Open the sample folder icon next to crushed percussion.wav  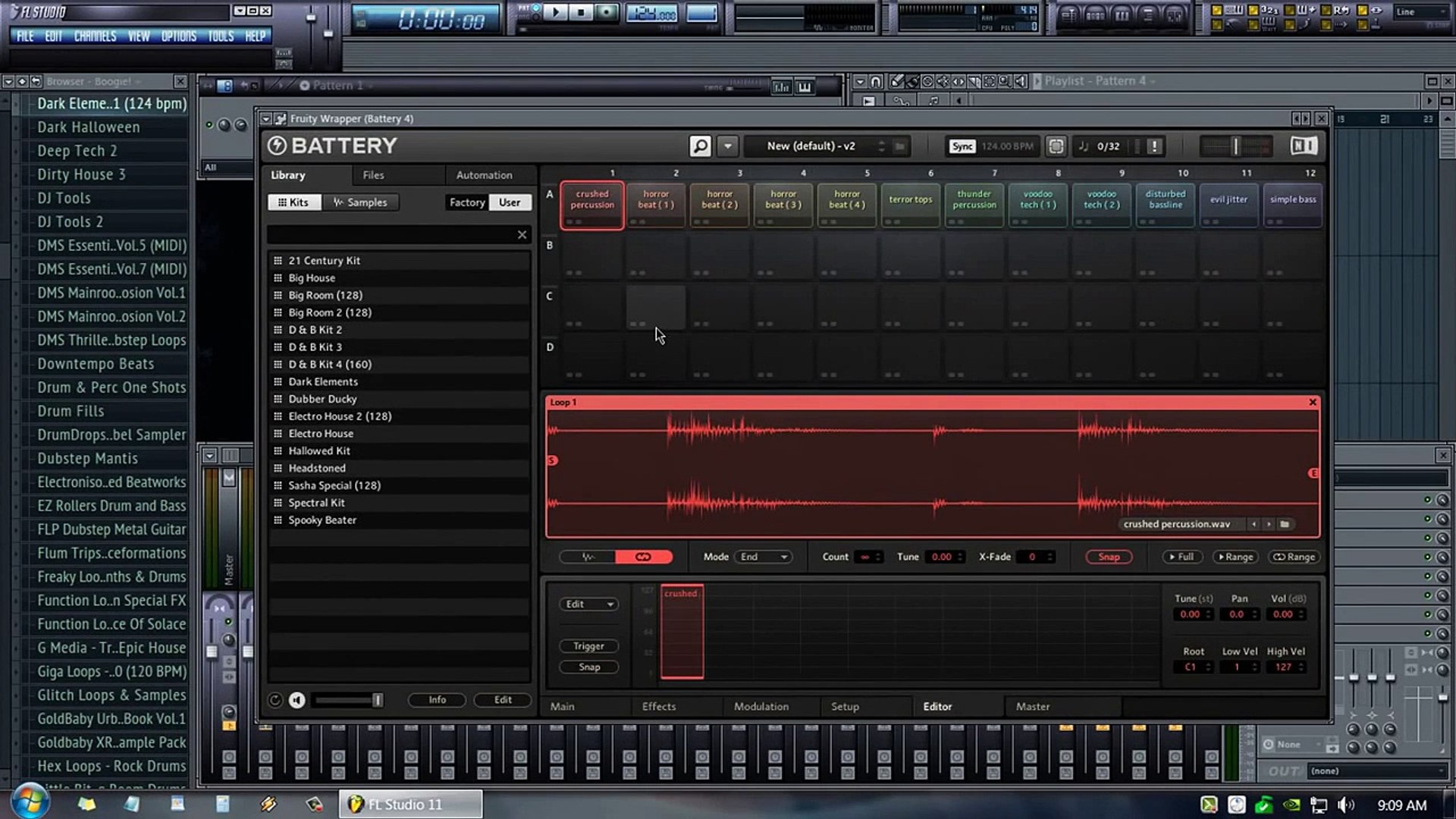click(1285, 524)
